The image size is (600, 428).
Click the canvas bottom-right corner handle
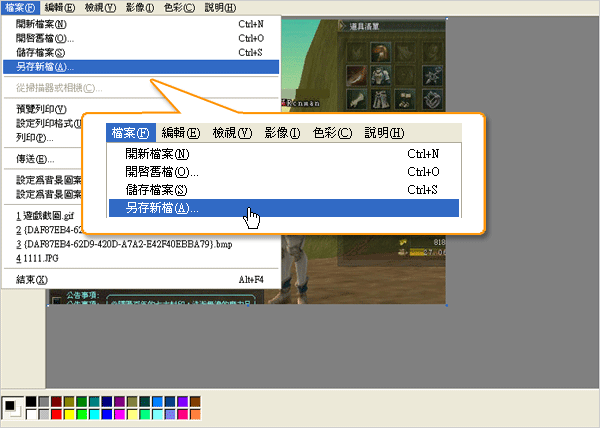click(447, 305)
